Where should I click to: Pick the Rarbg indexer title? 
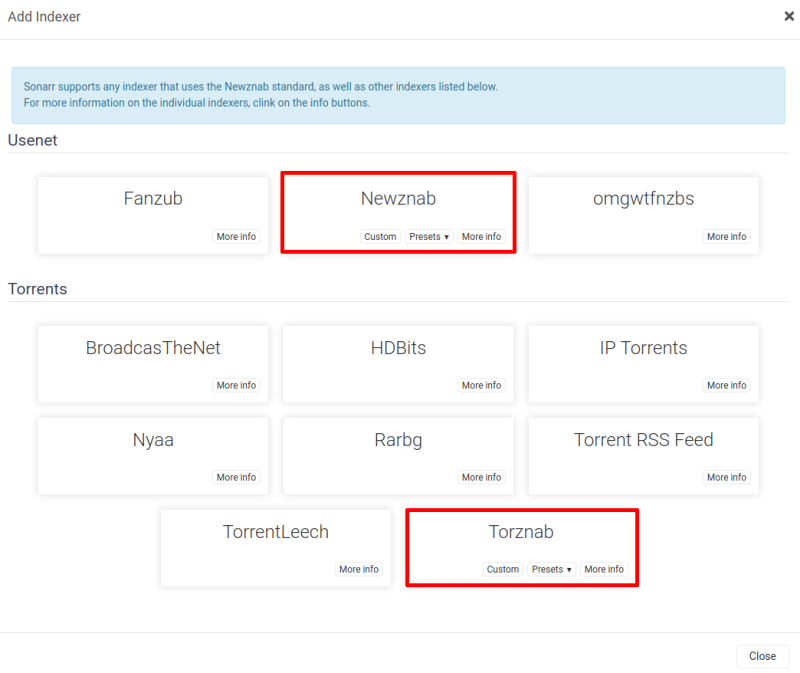tap(398, 440)
